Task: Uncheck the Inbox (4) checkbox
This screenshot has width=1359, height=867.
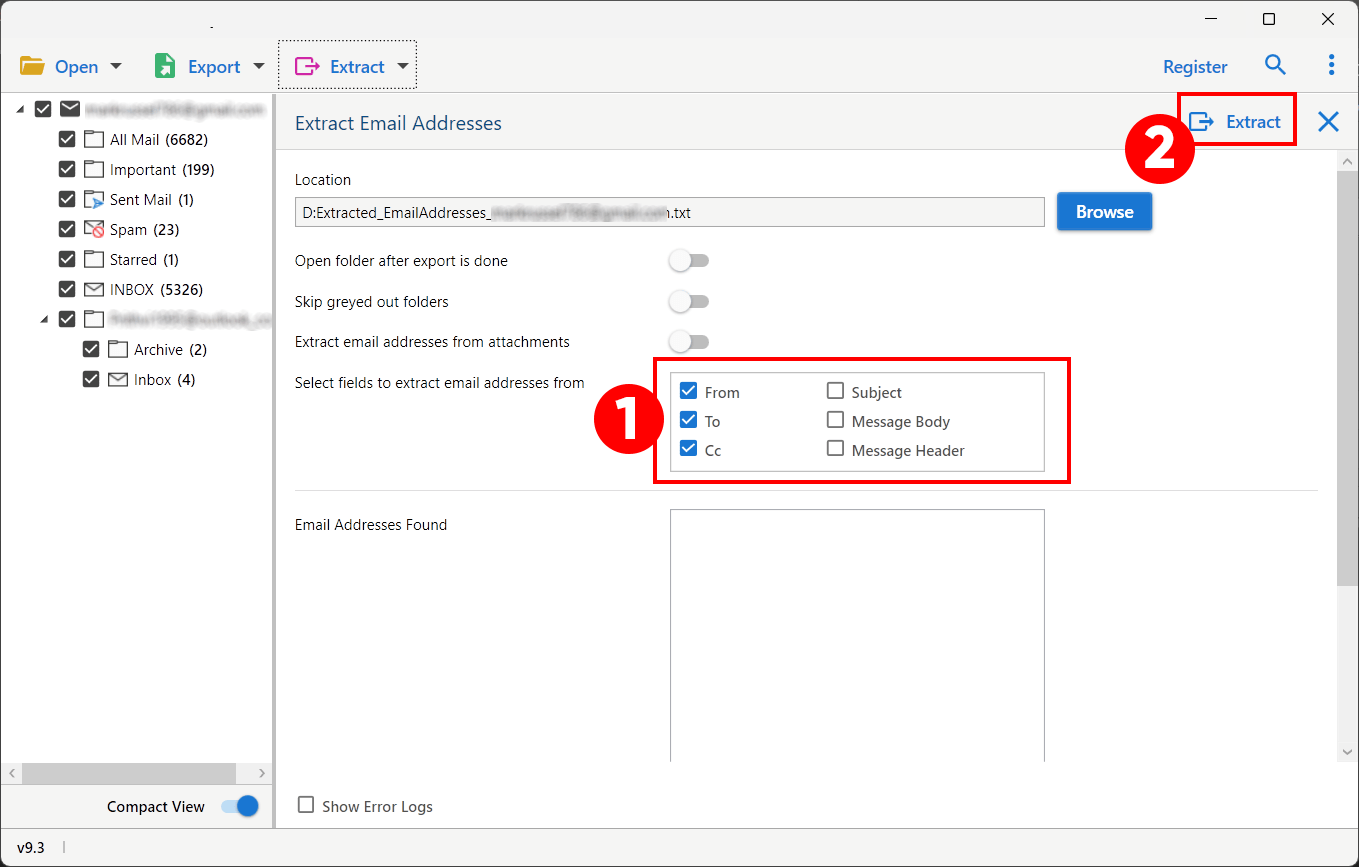Action: 91,379
